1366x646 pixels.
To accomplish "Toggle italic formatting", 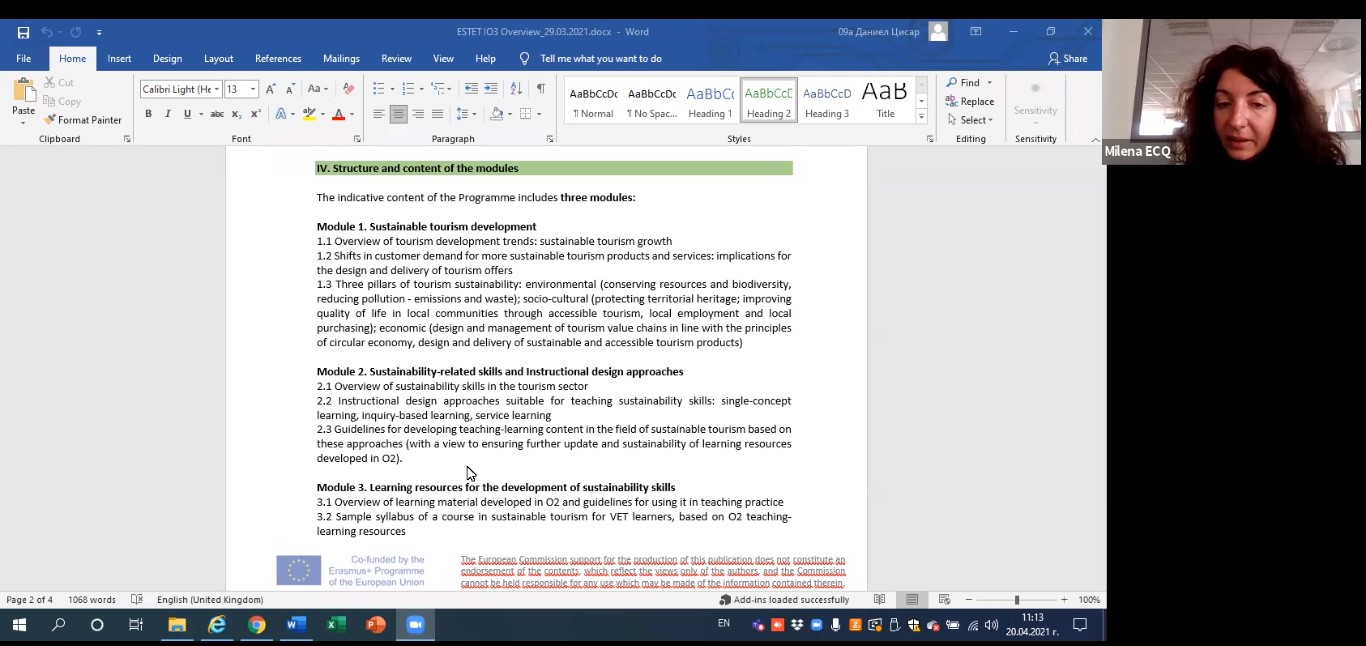I will pos(167,114).
